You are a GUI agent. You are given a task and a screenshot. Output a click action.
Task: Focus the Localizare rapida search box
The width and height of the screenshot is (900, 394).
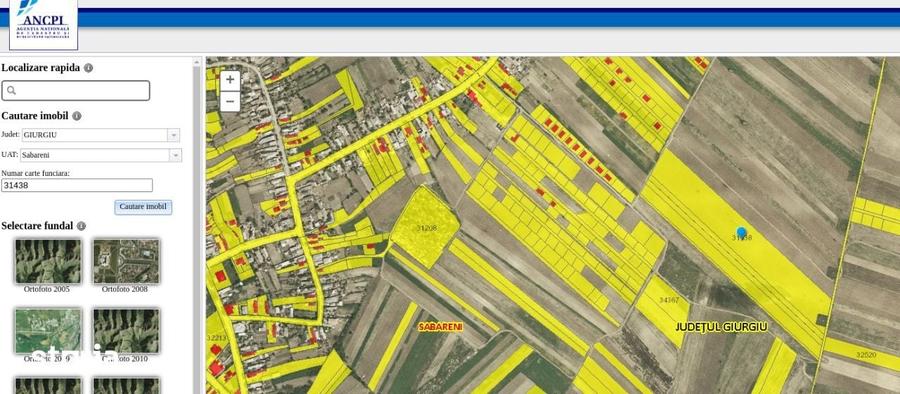click(x=76, y=90)
